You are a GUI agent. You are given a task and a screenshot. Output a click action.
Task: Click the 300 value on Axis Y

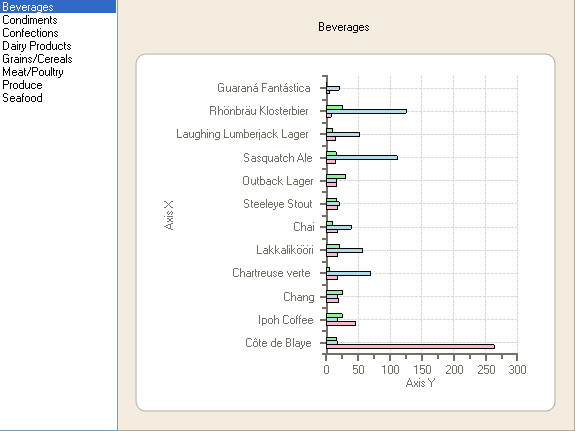pos(517,369)
